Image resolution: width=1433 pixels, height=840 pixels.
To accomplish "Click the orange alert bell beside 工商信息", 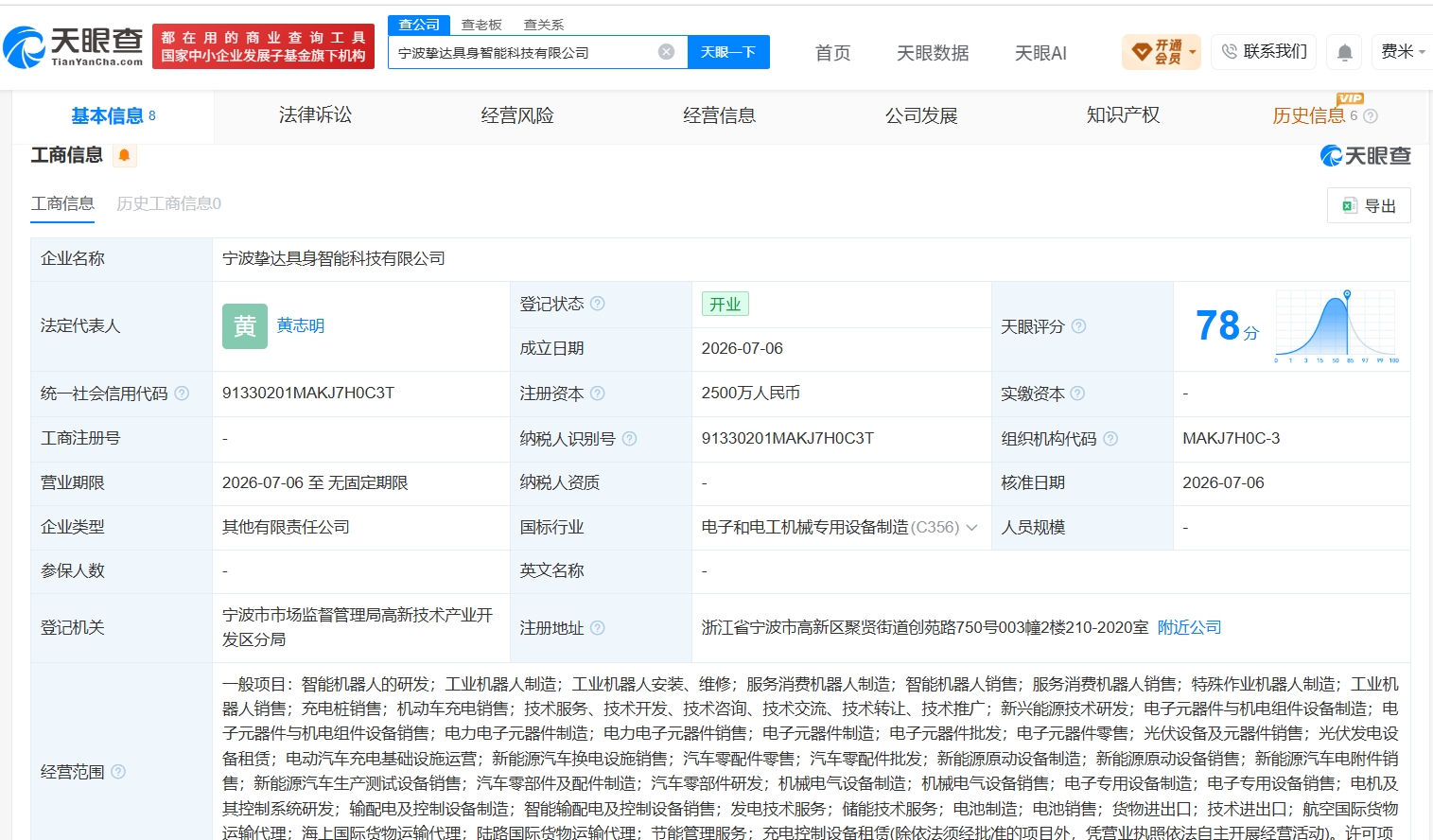I will pos(124,155).
